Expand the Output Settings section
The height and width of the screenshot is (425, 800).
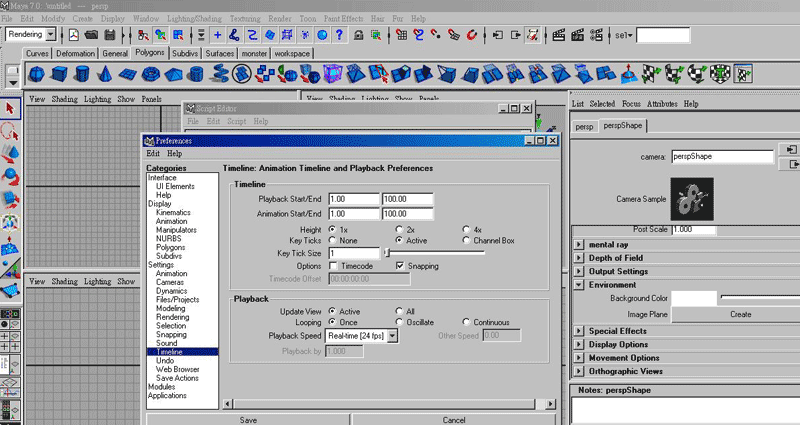(x=579, y=271)
